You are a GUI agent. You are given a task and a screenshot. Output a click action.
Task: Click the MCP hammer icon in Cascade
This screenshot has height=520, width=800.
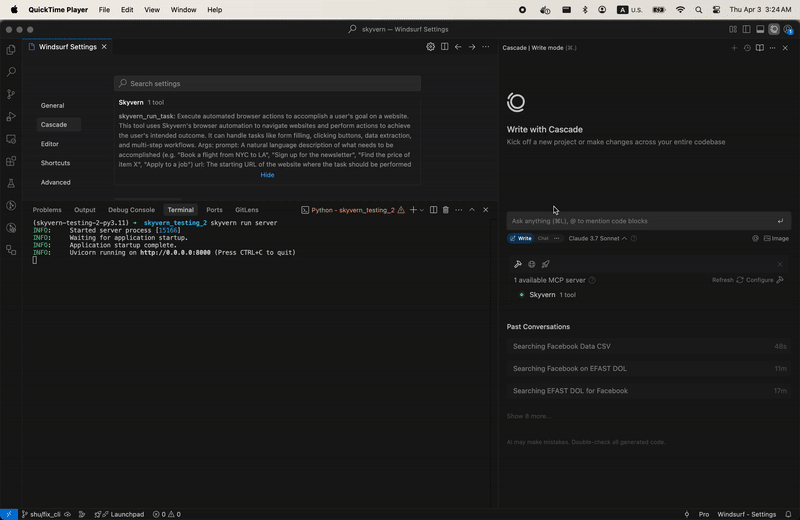518,264
